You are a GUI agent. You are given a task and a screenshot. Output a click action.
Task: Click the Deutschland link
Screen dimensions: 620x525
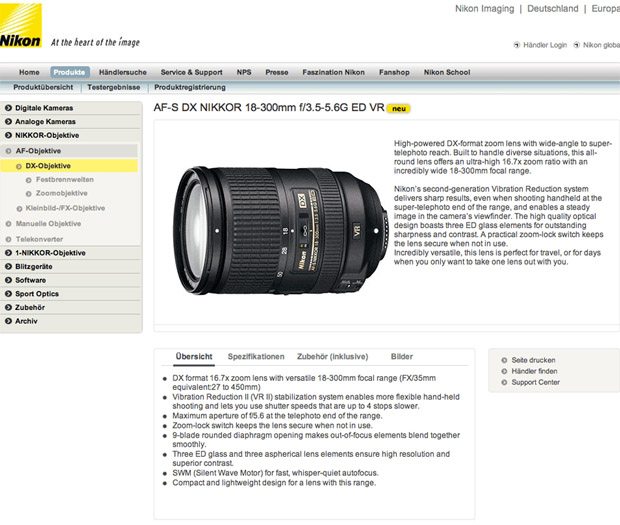click(552, 9)
